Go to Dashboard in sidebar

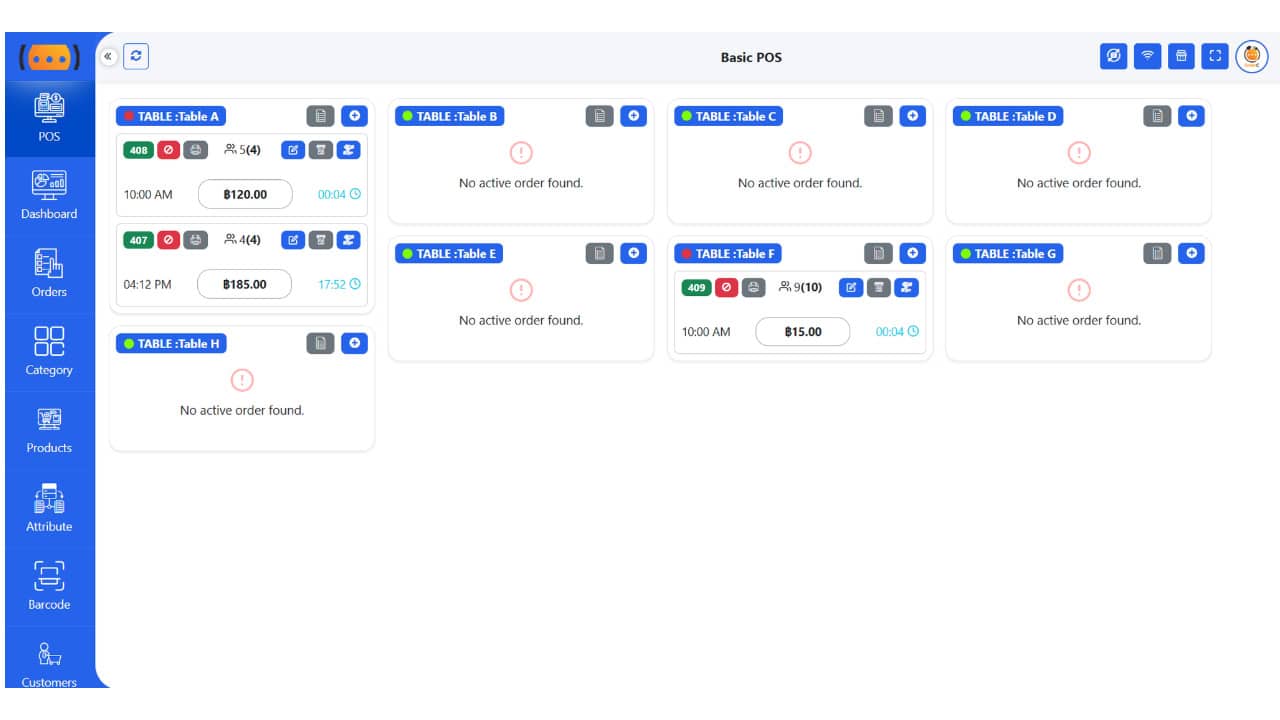pyautogui.click(x=49, y=195)
